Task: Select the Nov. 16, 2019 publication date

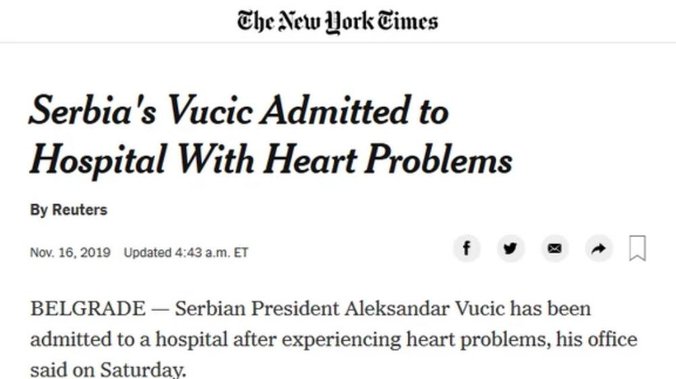Action: [x=70, y=252]
